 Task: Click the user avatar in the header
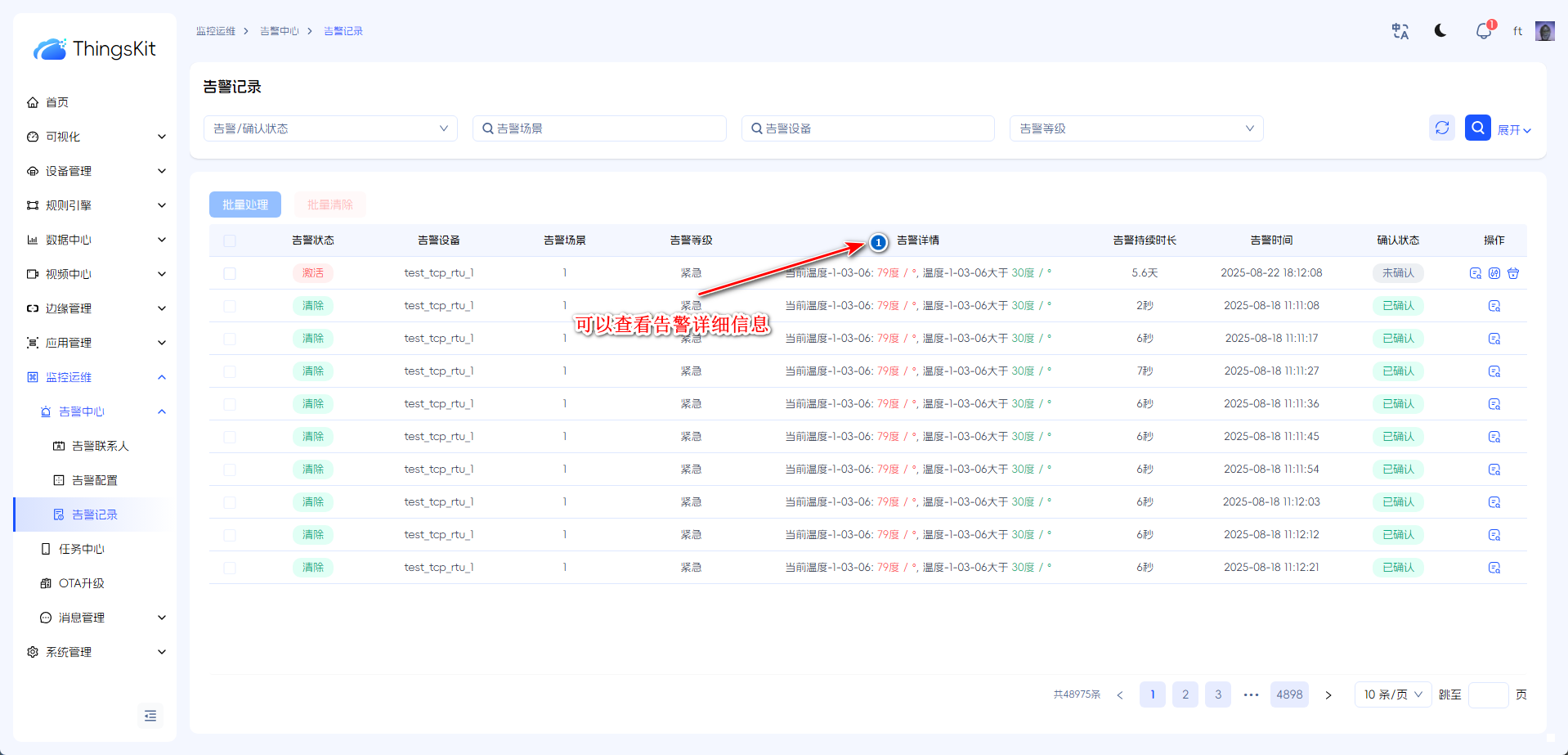click(1544, 31)
